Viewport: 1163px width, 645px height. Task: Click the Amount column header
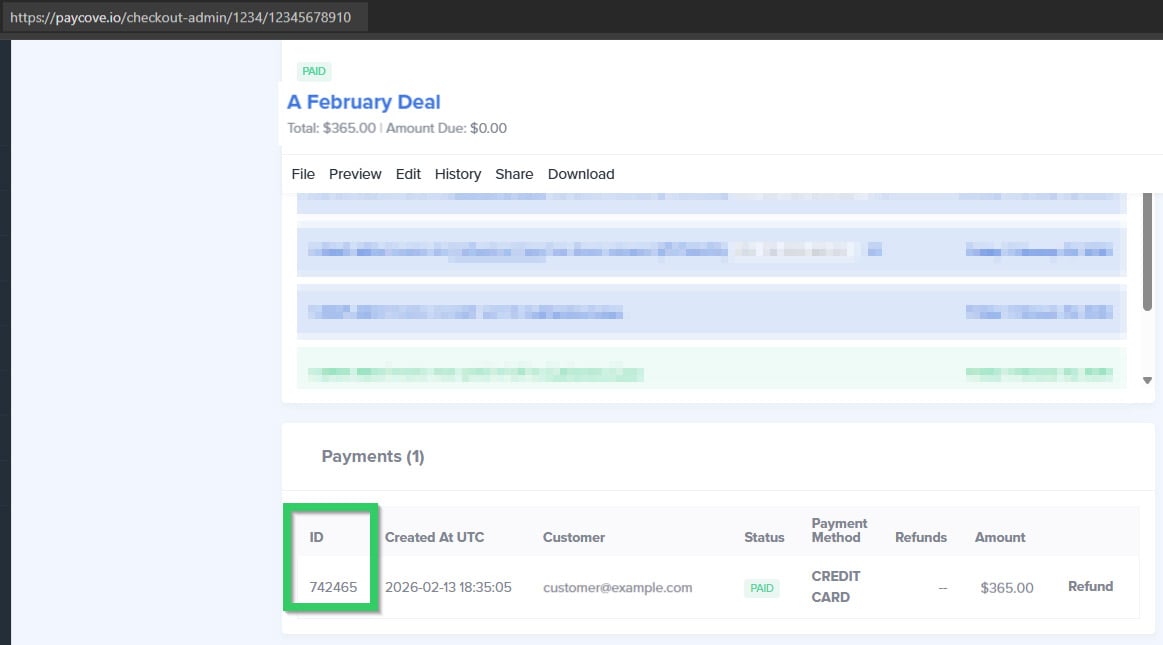(x=1000, y=537)
